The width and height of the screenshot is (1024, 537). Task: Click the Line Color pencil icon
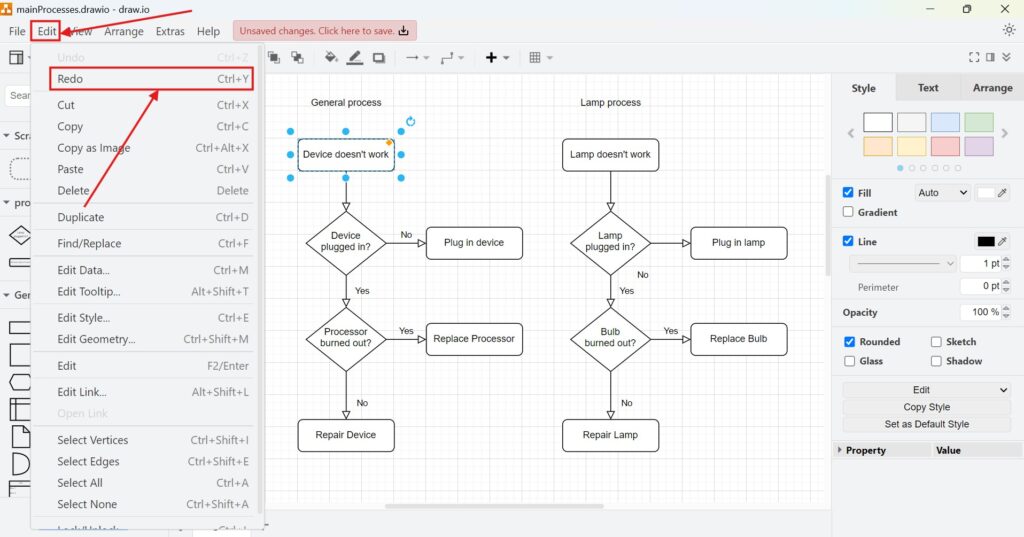355,58
